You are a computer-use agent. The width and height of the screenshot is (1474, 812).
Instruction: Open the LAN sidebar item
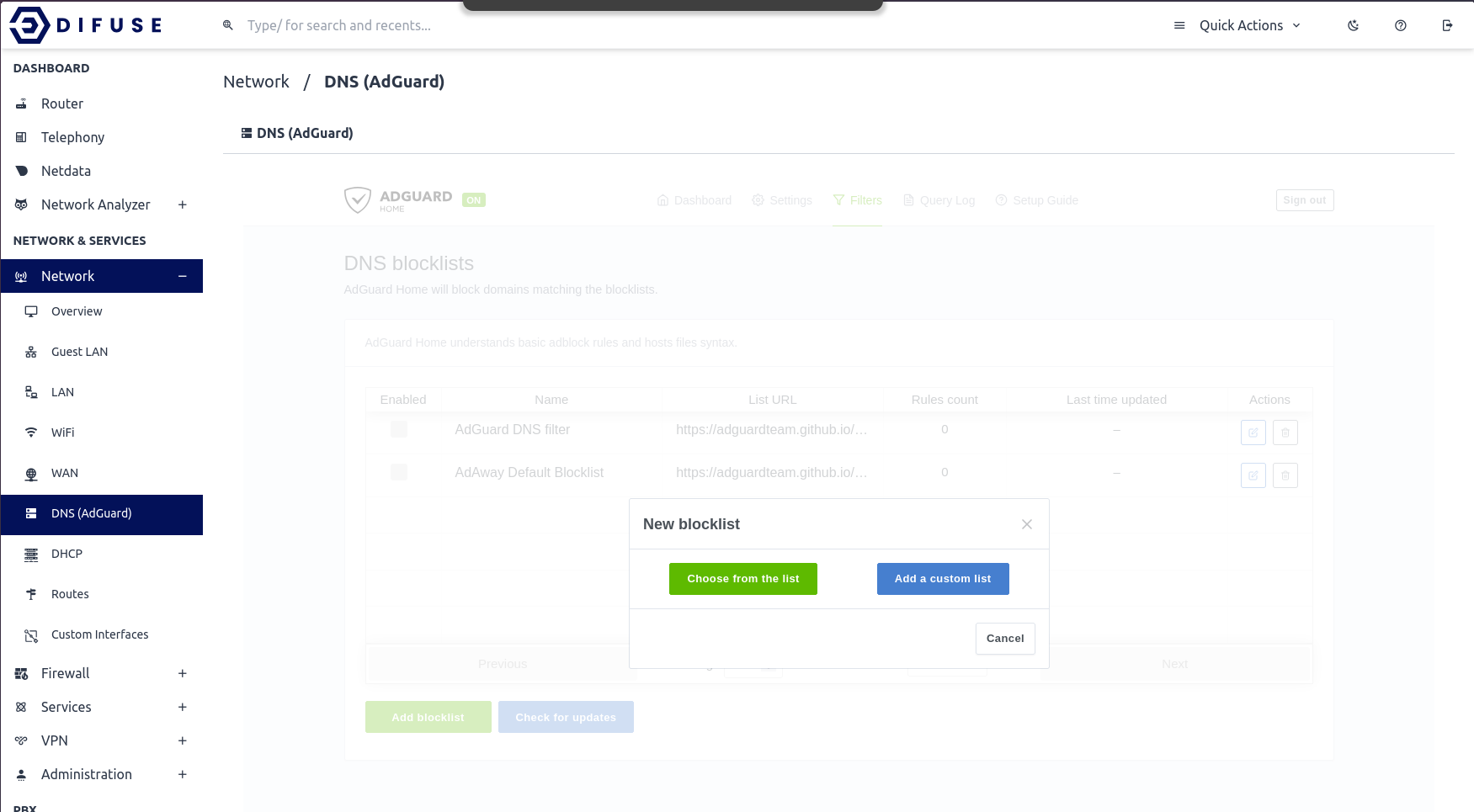pos(102,392)
